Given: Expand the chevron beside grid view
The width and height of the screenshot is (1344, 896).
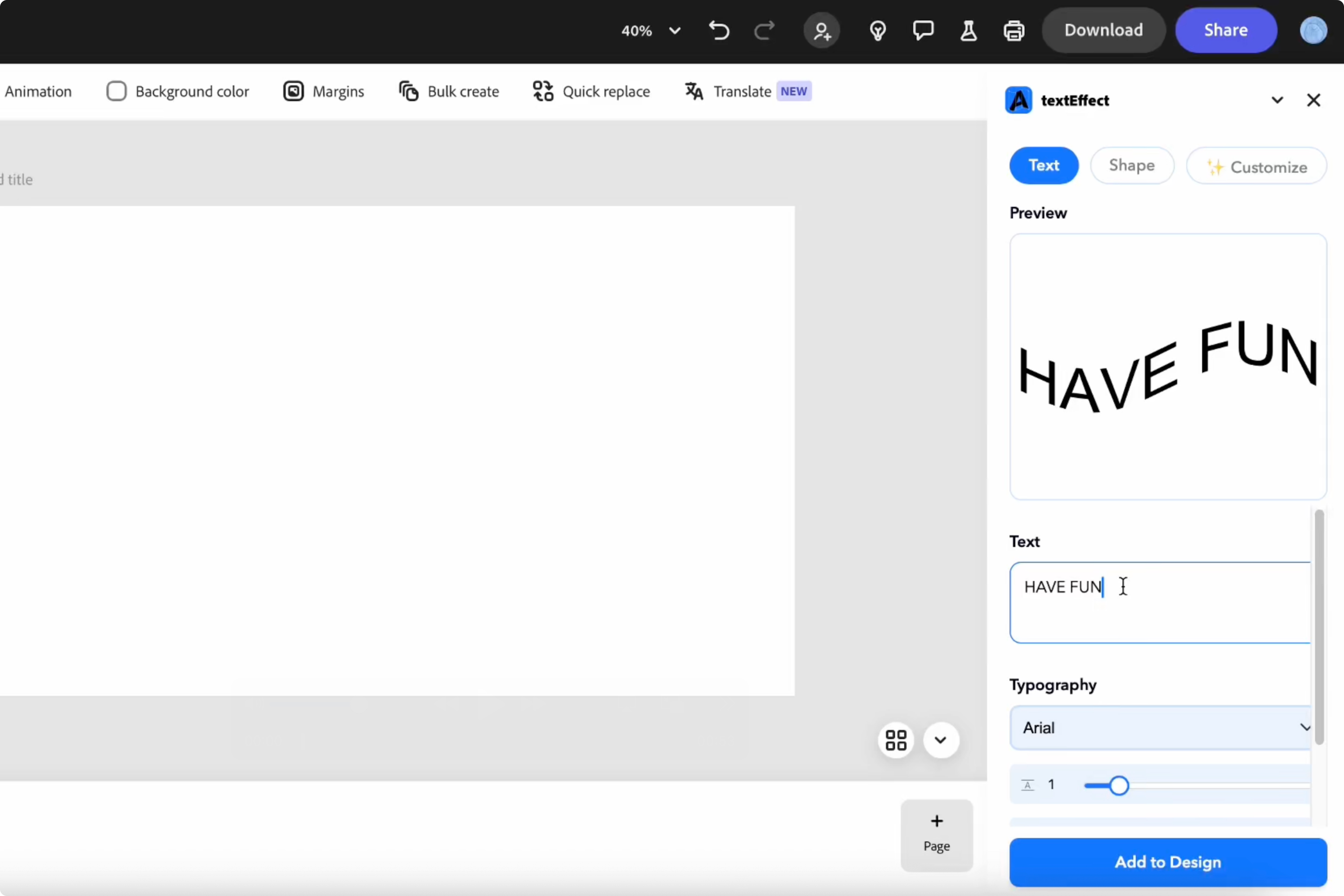Looking at the screenshot, I should tap(941, 740).
